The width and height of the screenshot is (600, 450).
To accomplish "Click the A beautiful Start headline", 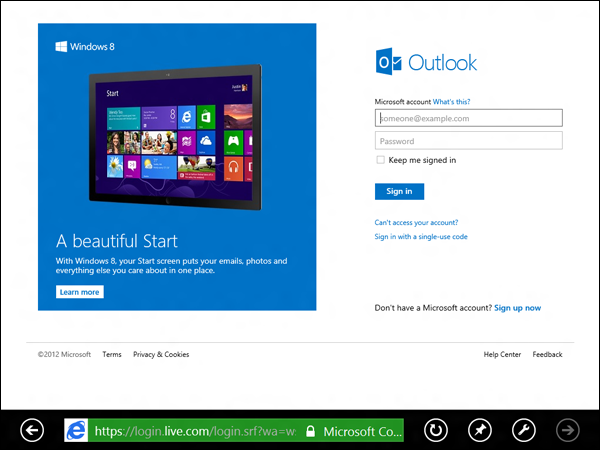I will (x=117, y=241).
